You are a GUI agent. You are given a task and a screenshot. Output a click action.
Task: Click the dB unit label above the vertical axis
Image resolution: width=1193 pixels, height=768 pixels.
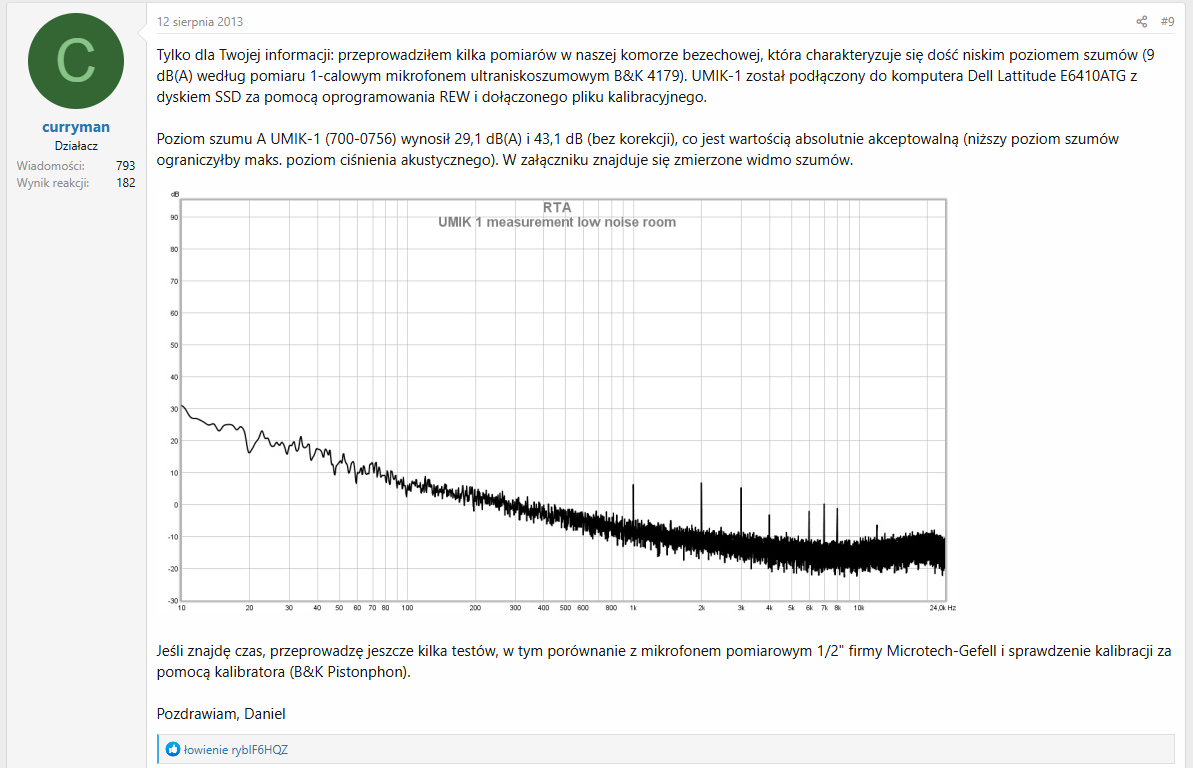(x=175, y=193)
